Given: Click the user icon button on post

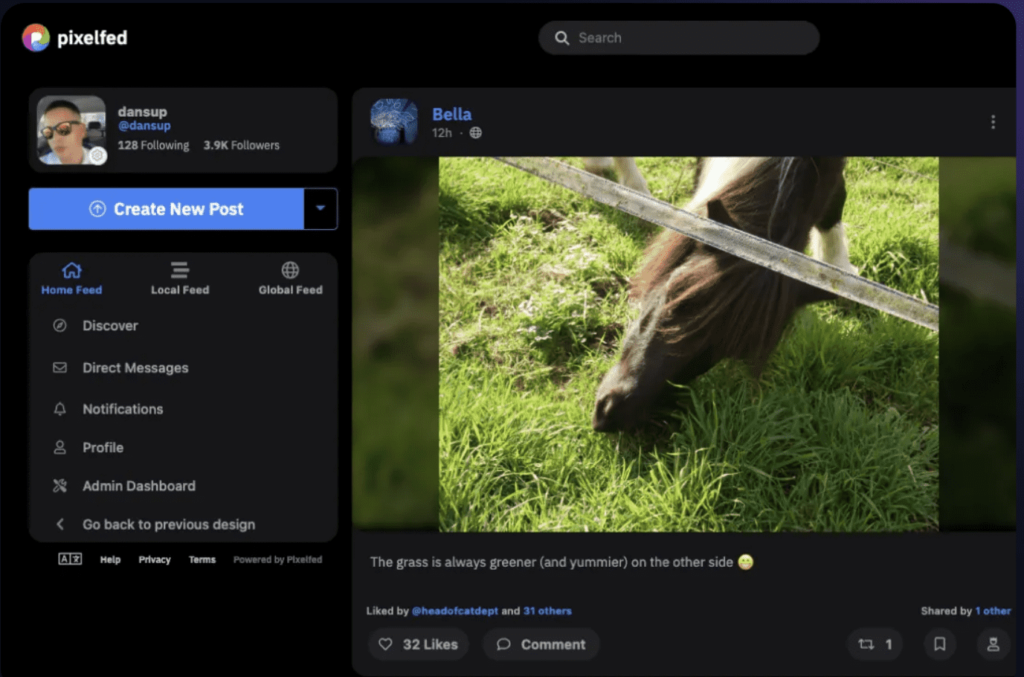Looking at the screenshot, I should click(x=993, y=644).
